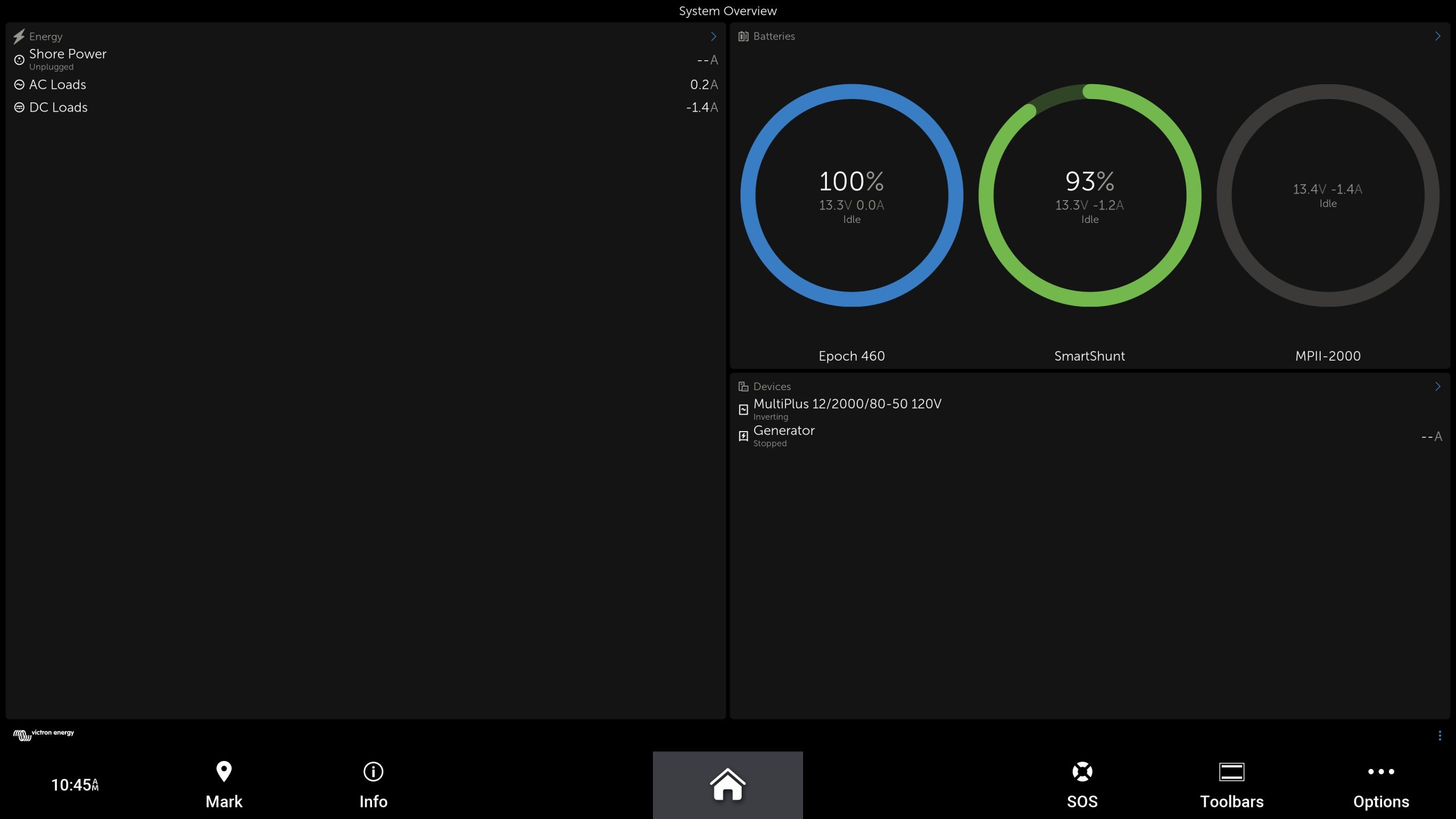Click the 10:45 AM clock

75,785
